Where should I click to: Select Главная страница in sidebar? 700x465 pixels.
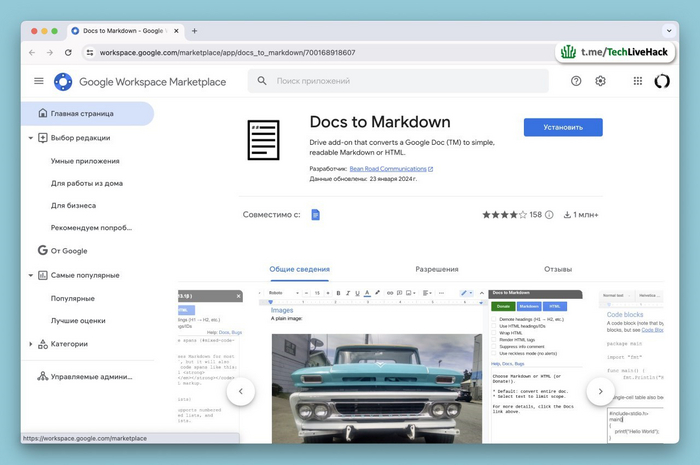pos(84,113)
